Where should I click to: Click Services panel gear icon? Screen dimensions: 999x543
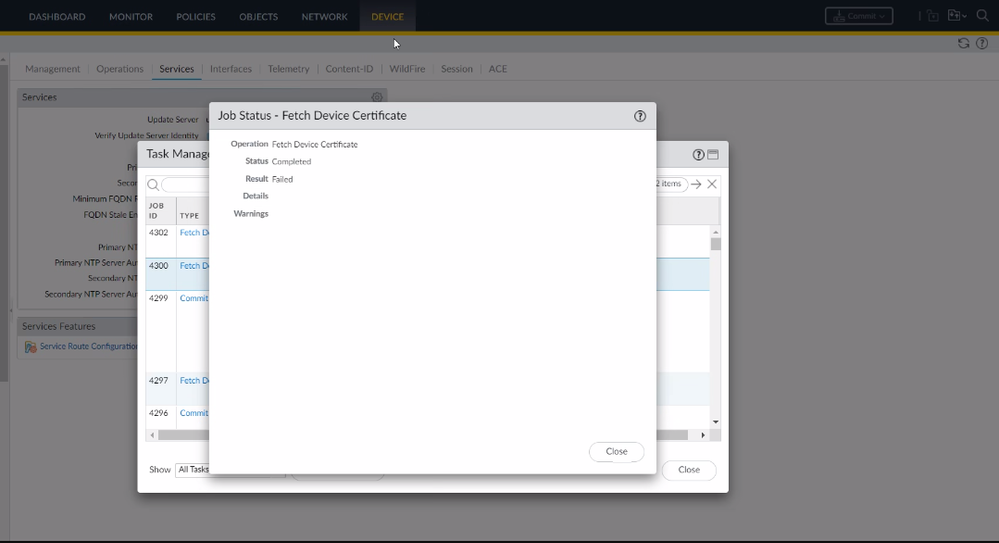(x=377, y=97)
